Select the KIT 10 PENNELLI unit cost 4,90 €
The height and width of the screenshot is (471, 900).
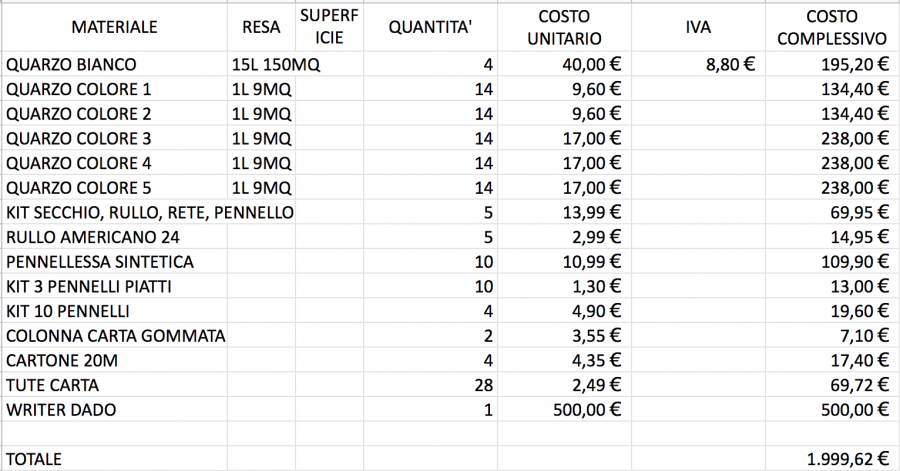click(564, 311)
